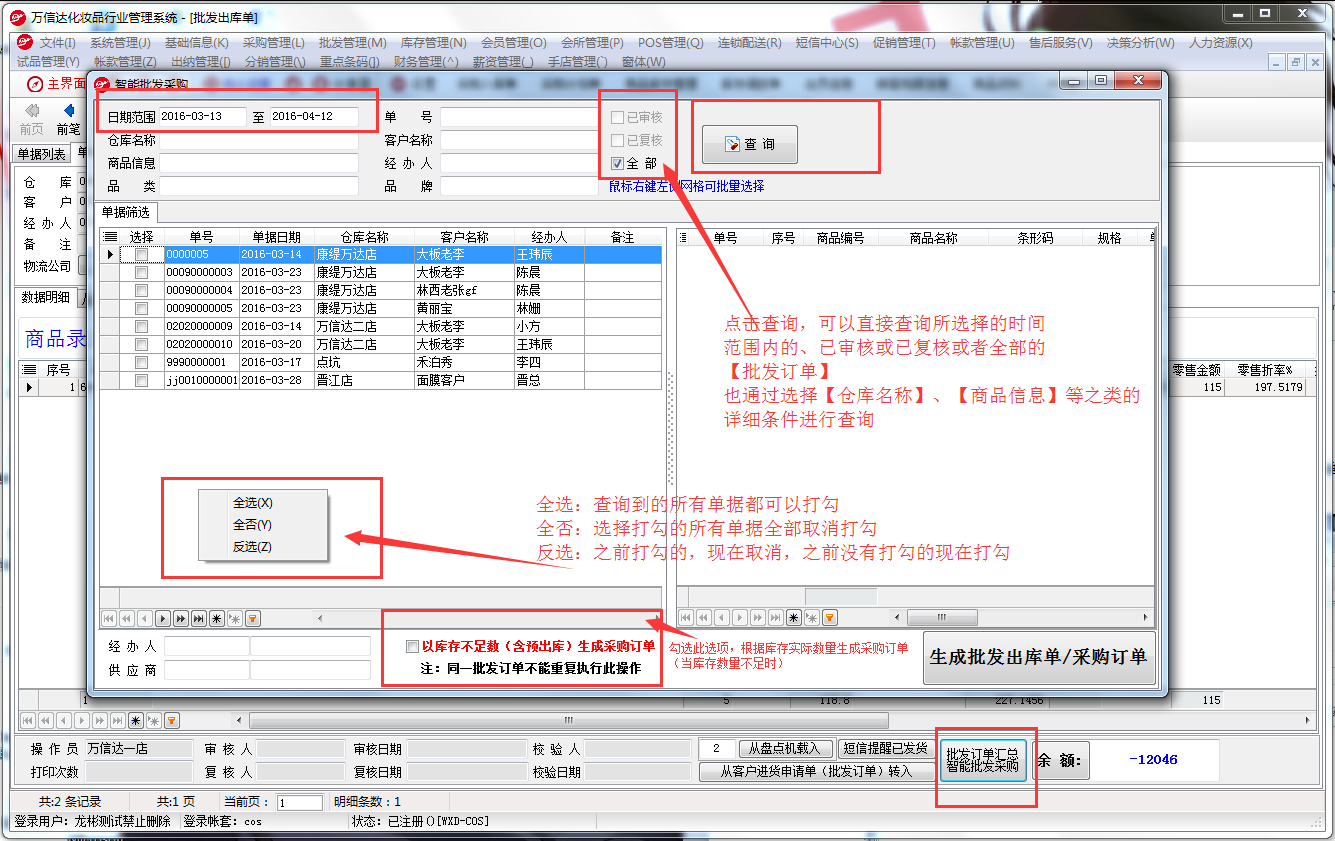Open the 批发管理(M) menu
Viewport: 1335px width, 841px height.
(x=352, y=43)
